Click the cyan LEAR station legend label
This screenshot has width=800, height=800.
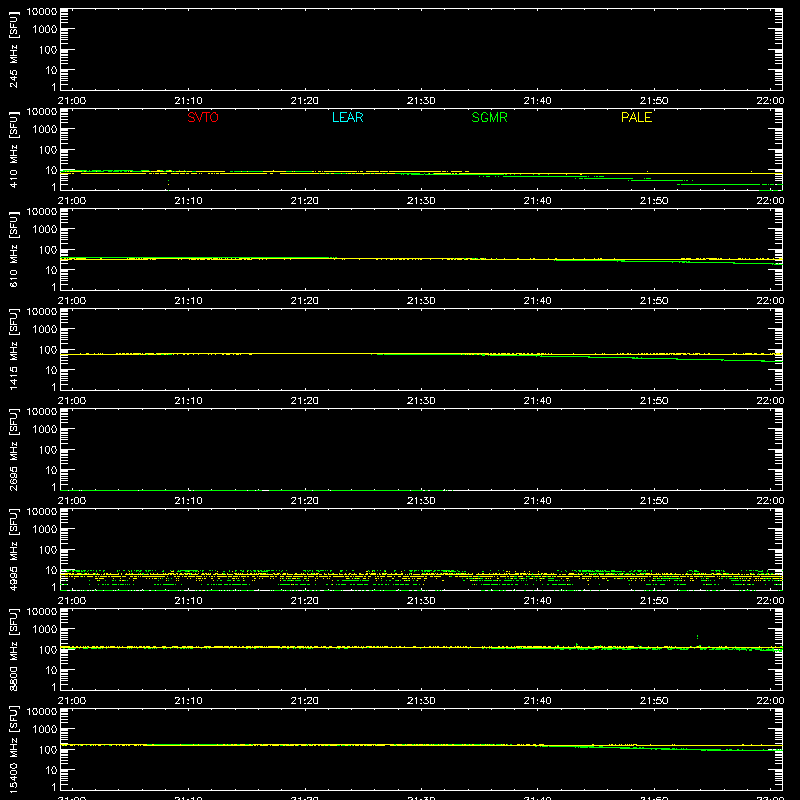click(x=347, y=117)
